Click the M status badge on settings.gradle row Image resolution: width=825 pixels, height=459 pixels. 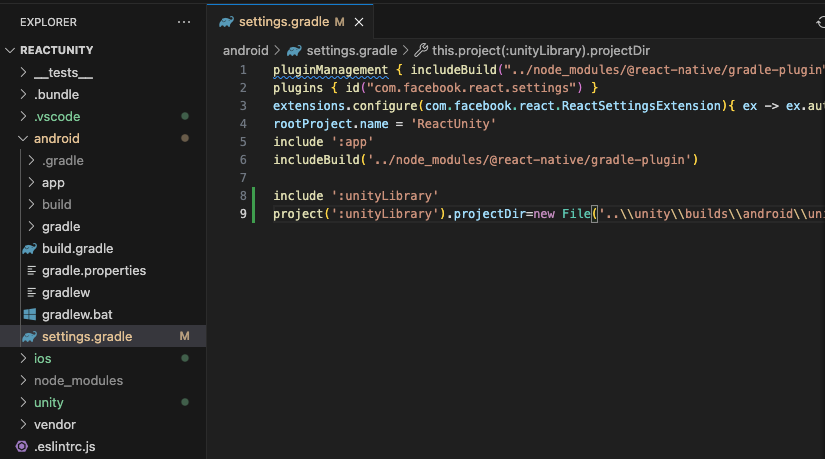pos(184,336)
